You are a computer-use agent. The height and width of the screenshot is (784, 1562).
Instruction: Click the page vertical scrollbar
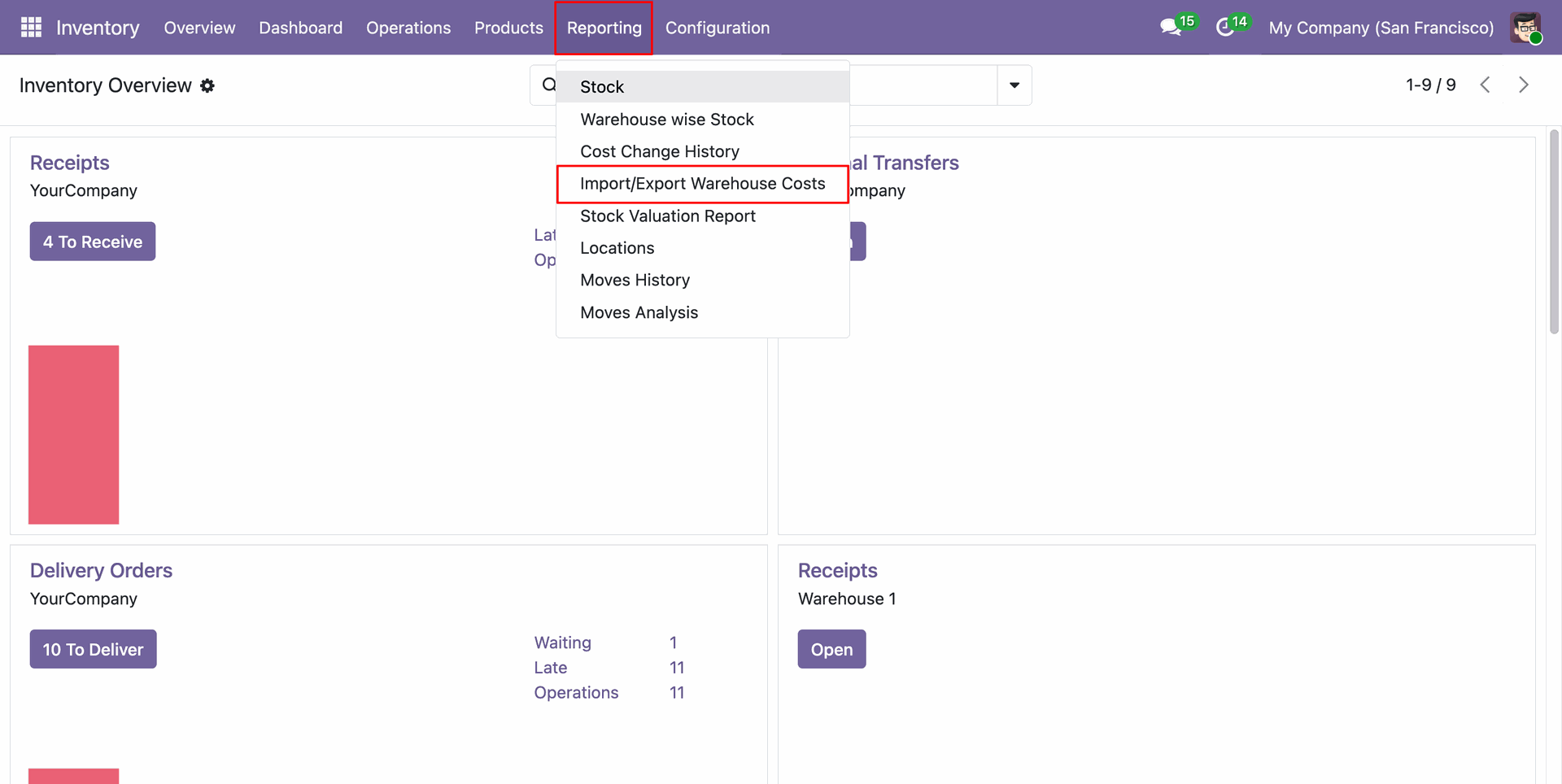(1554, 232)
